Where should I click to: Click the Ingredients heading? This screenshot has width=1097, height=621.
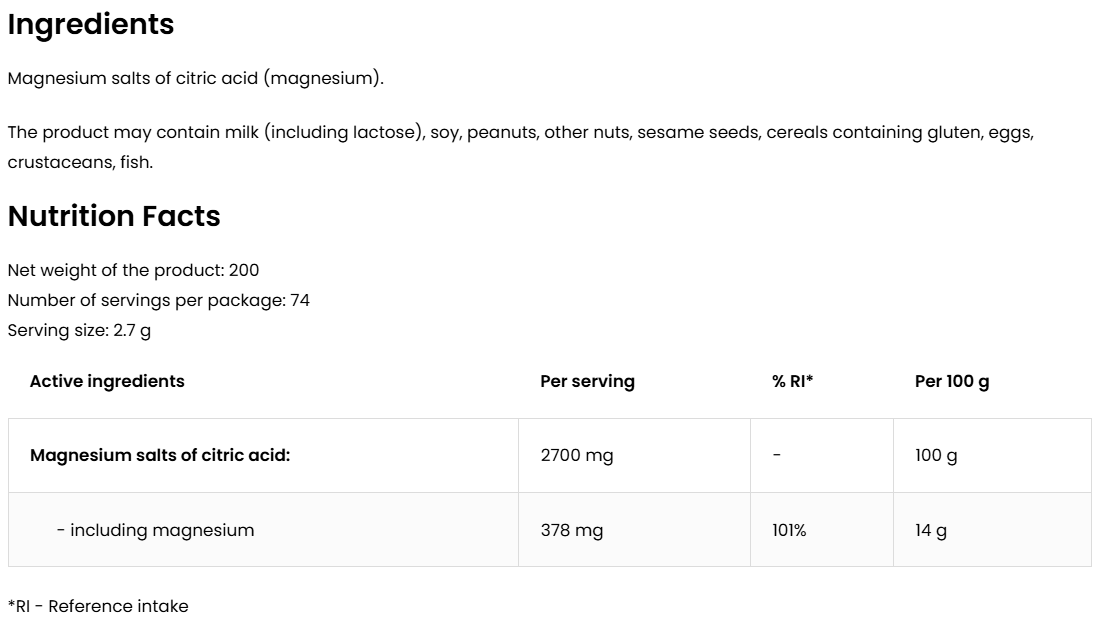point(91,25)
